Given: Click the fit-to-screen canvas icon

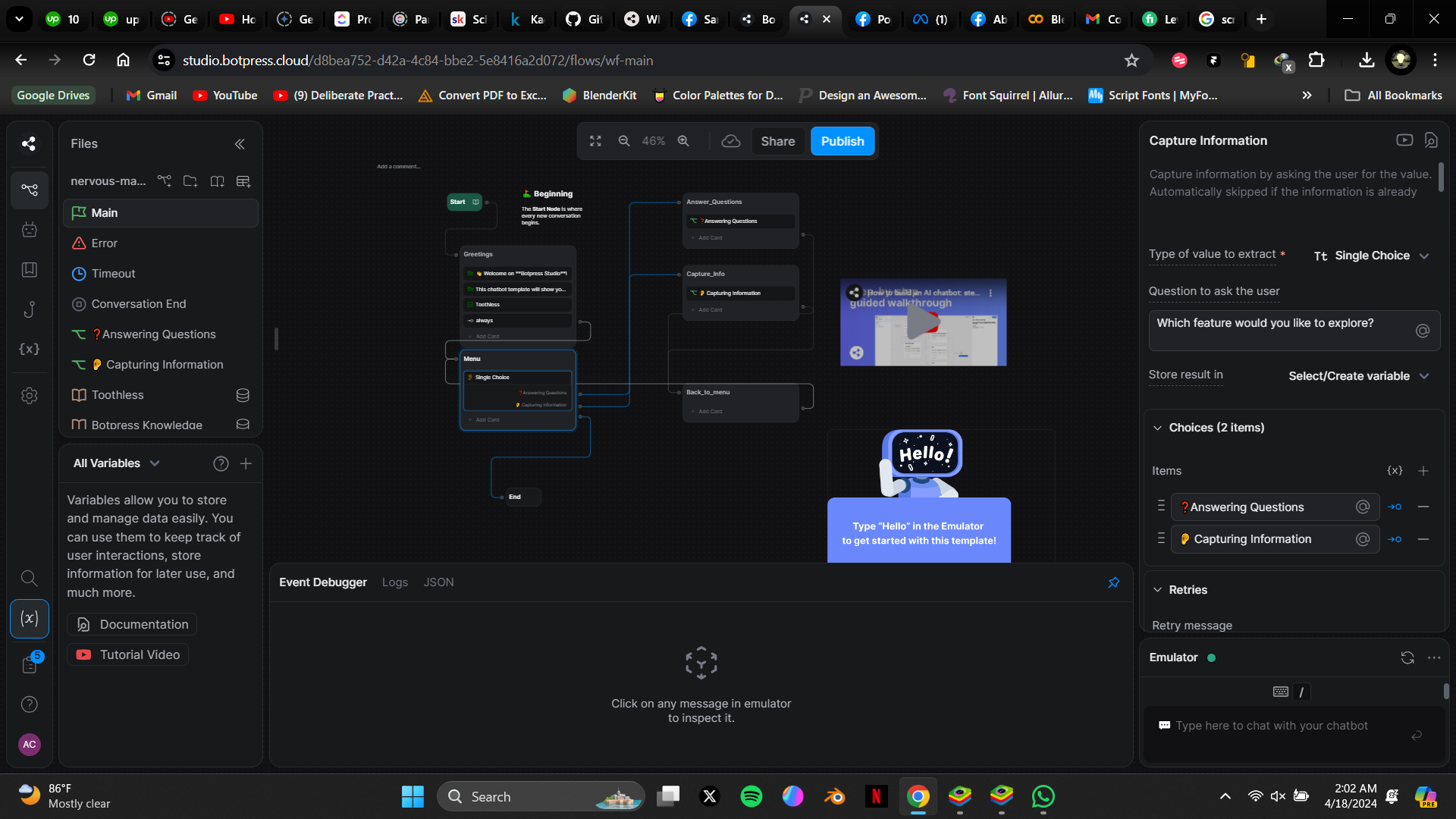Looking at the screenshot, I should (595, 141).
